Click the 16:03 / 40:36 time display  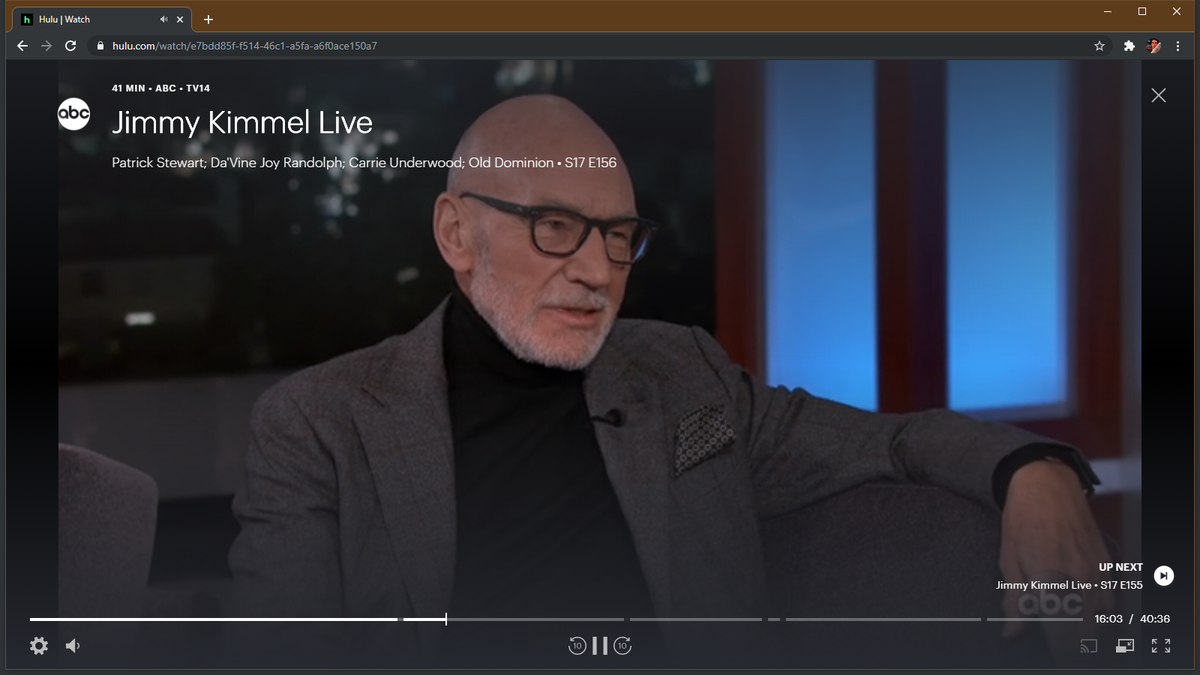1132,619
